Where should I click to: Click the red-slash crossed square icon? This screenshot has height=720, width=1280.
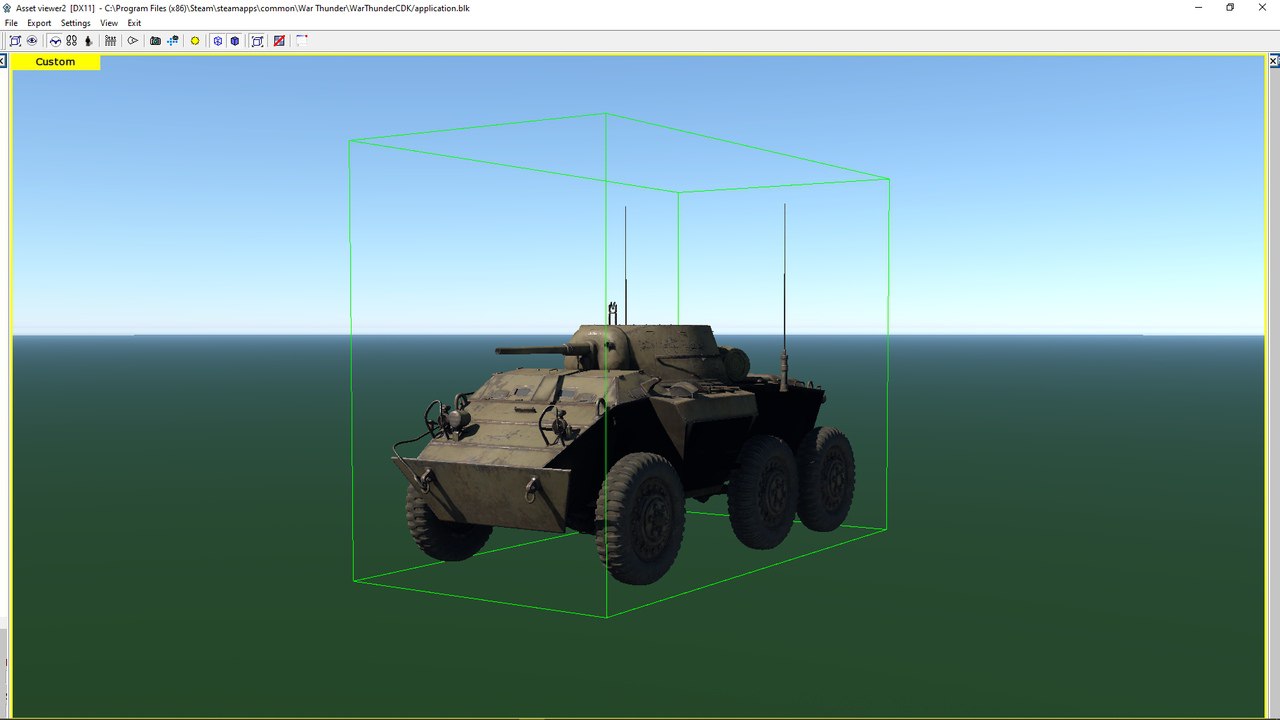coord(279,41)
